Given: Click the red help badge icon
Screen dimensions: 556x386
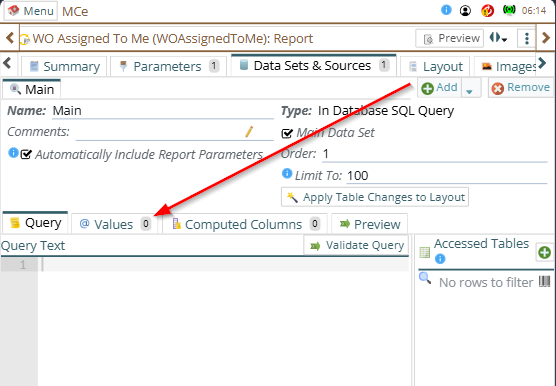Looking at the screenshot, I should point(487,11).
